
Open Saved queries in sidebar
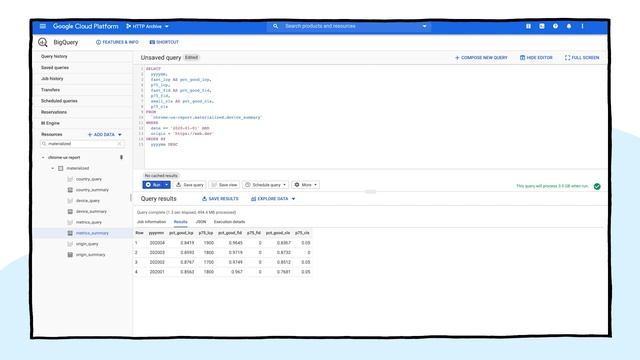pos(55,67)
